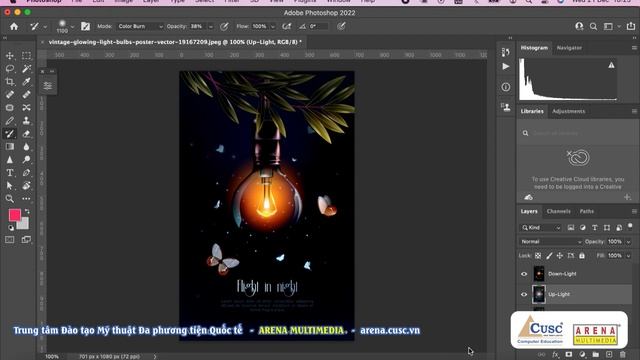Open the Normal blend mode dropdown
640x360 pixels.
(551, 242)
